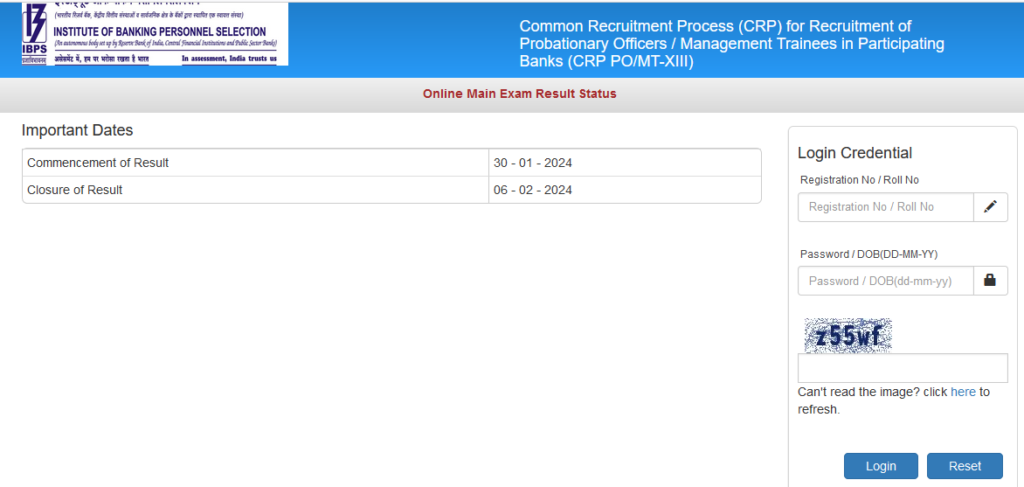Image resolution: width=1024 pixels, height=487 pixels.
Task: Click the 'here' link to refresh captcha
Action: [963, 392]
